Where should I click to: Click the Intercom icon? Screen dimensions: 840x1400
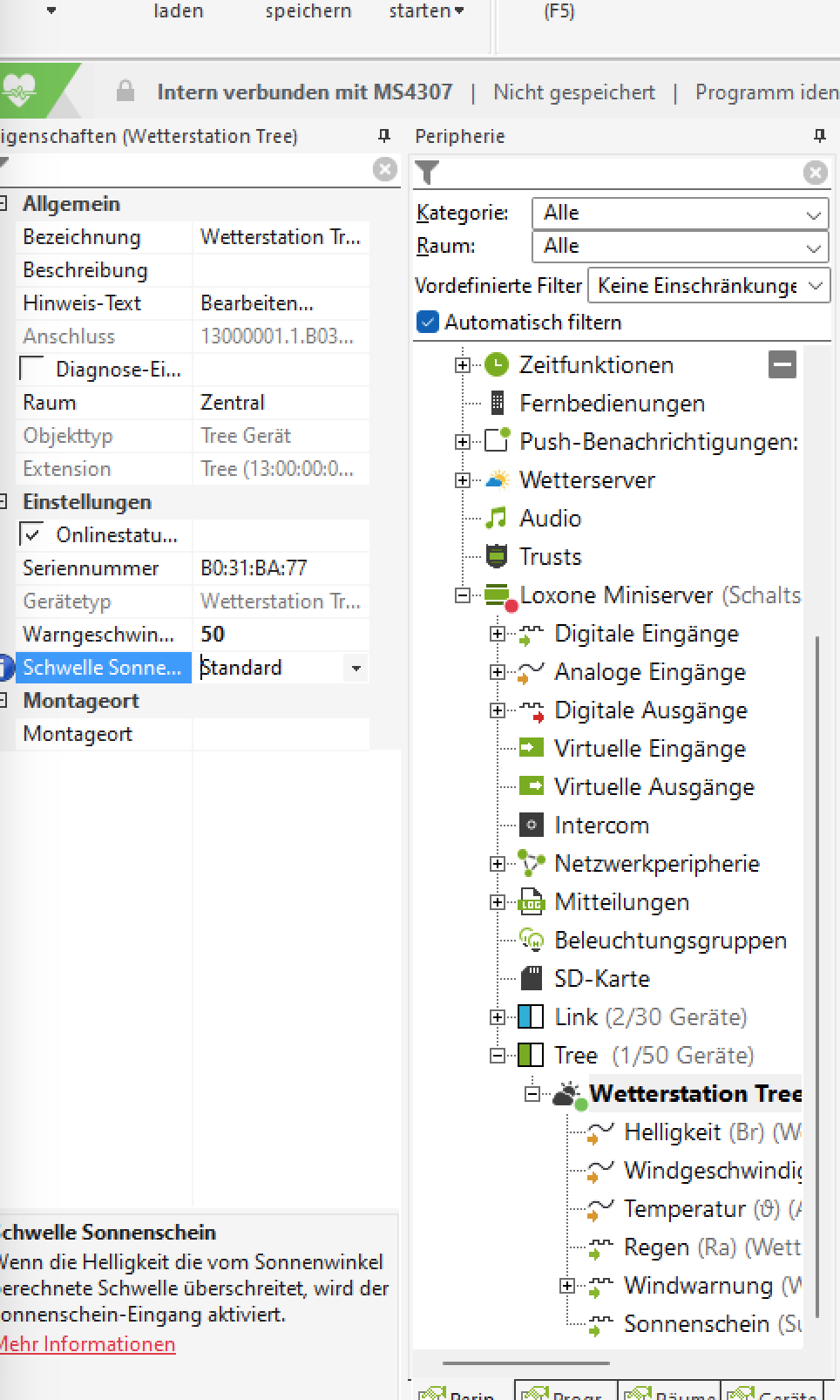pos(532,825)
